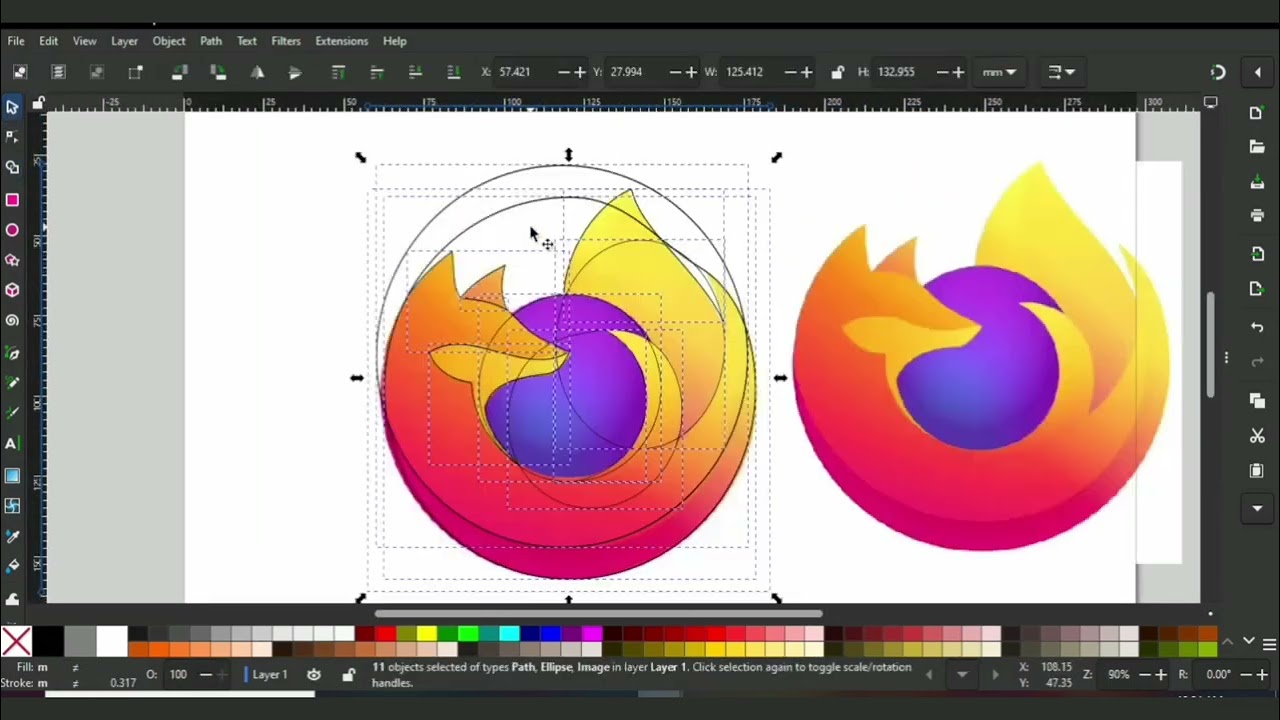1280x720 pixels.
Task: Click the Print icon in right bar
Action: [1257, 215]
